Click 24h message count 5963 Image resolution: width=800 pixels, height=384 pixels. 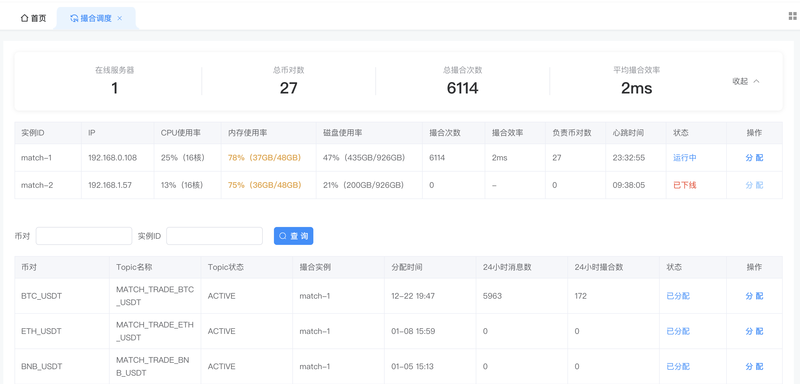(492, 296)
